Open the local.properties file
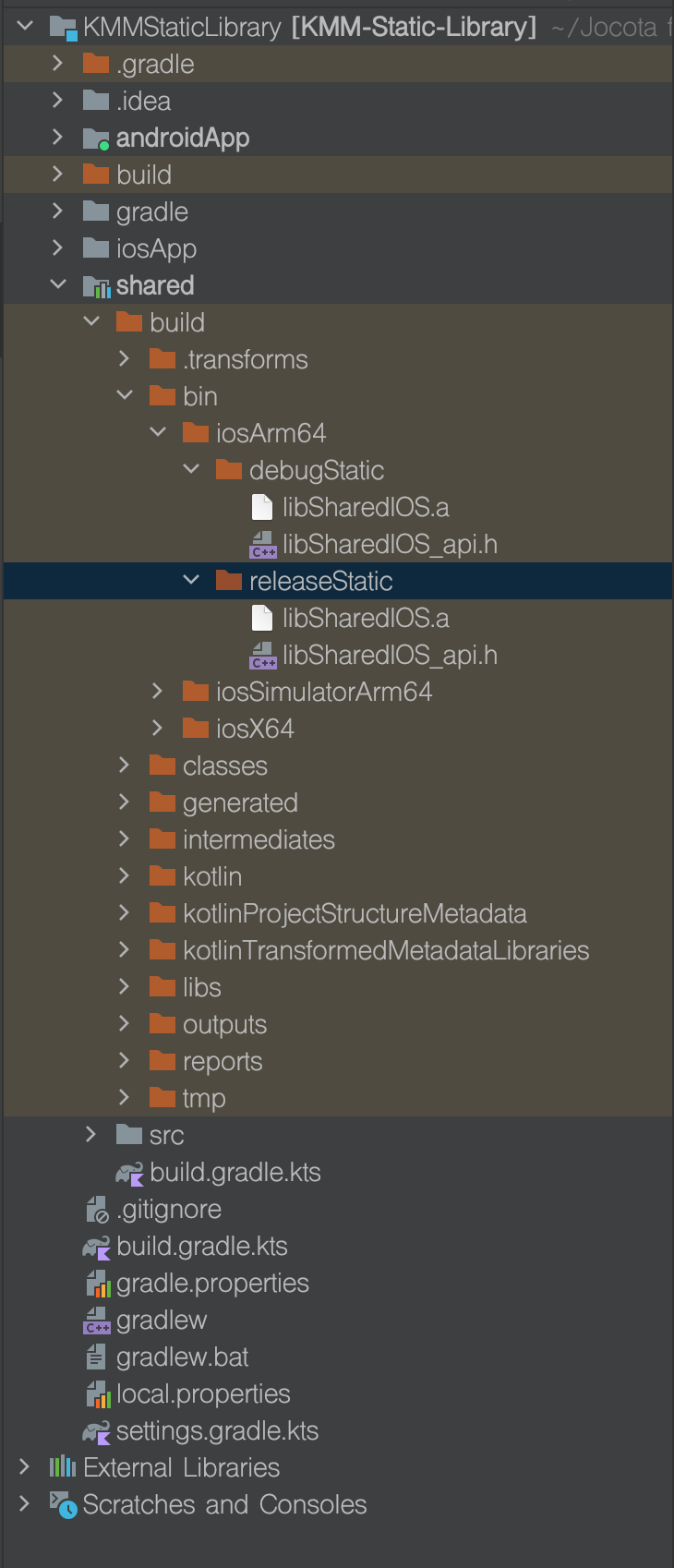This screenshot has height=1568, width=674. [201, 1393]
